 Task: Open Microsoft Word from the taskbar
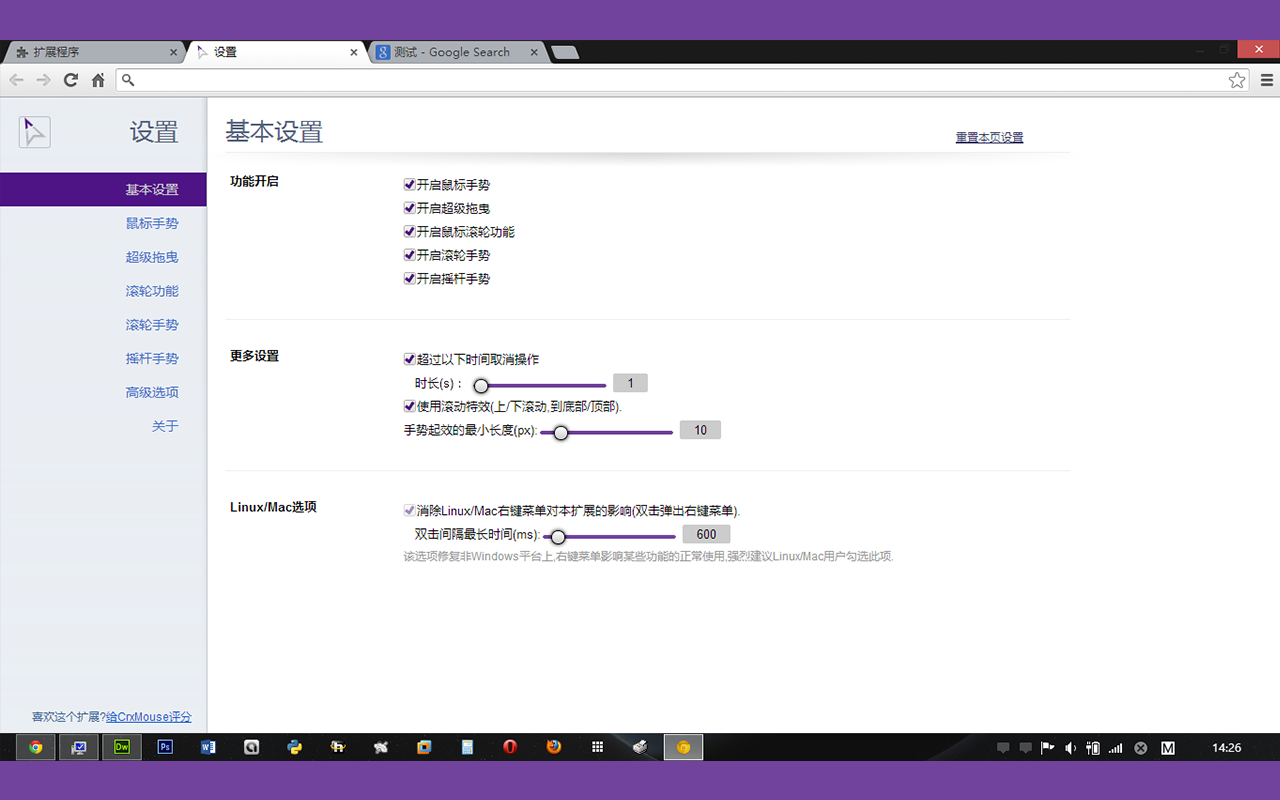pyautogui.click(x=208, y=746)
